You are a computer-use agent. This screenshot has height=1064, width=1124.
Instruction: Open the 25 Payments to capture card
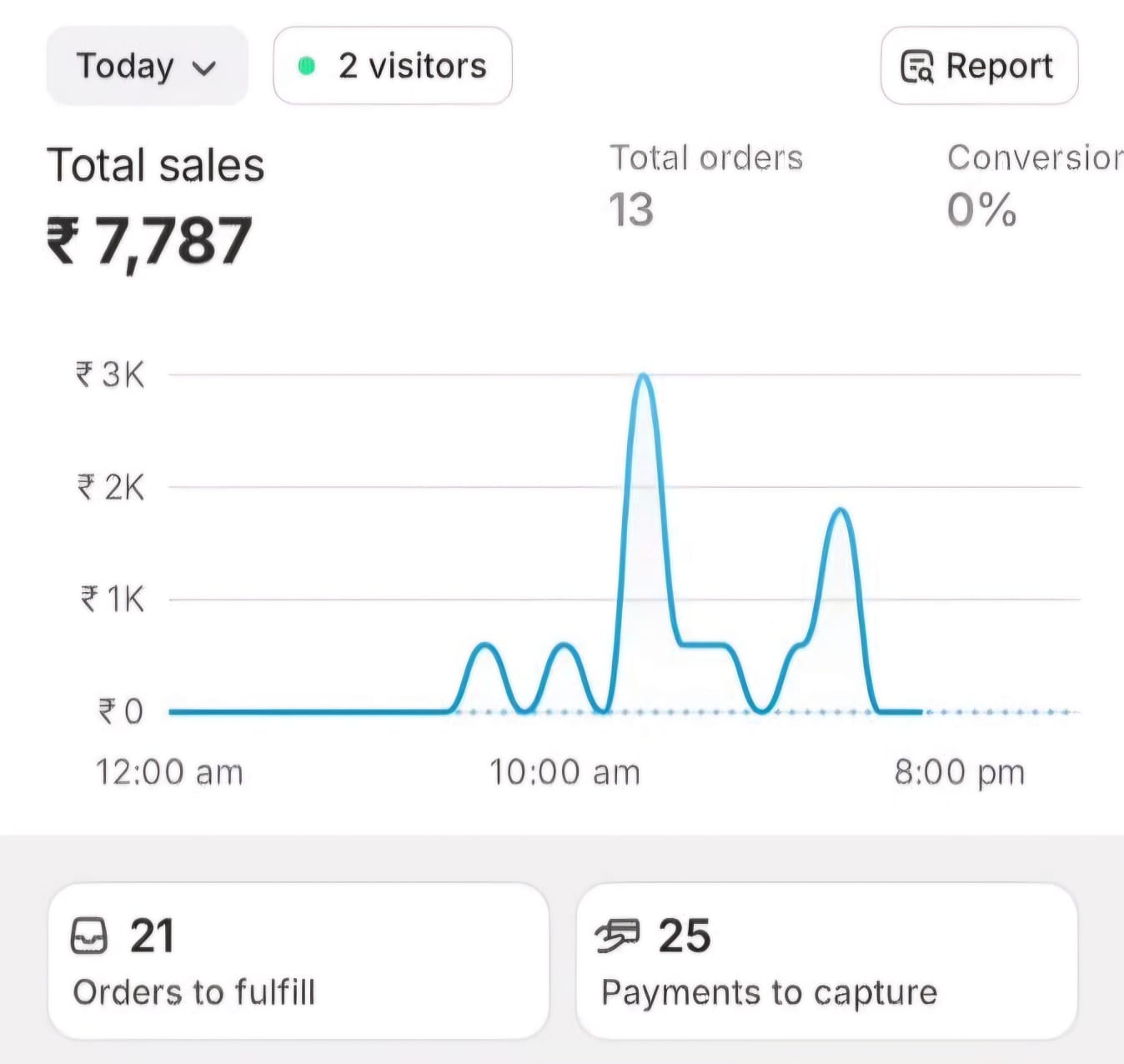pyautogui.click(x=825, y=961)
